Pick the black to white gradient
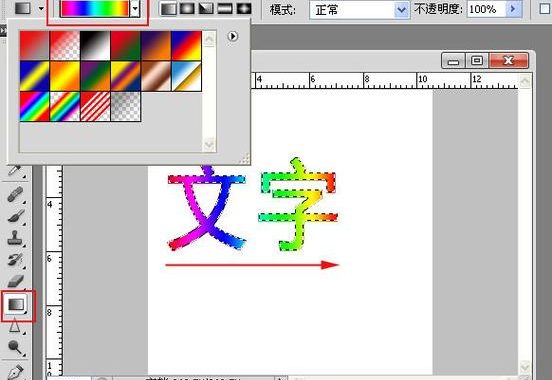 (95, 46)
